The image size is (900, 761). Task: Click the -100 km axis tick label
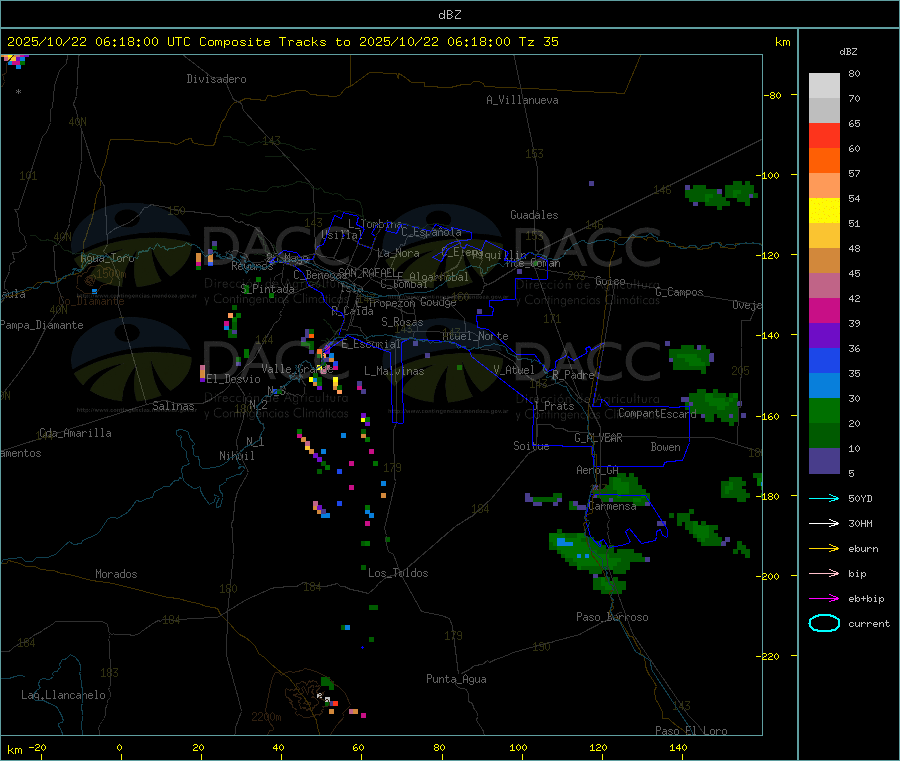point(767,175)
